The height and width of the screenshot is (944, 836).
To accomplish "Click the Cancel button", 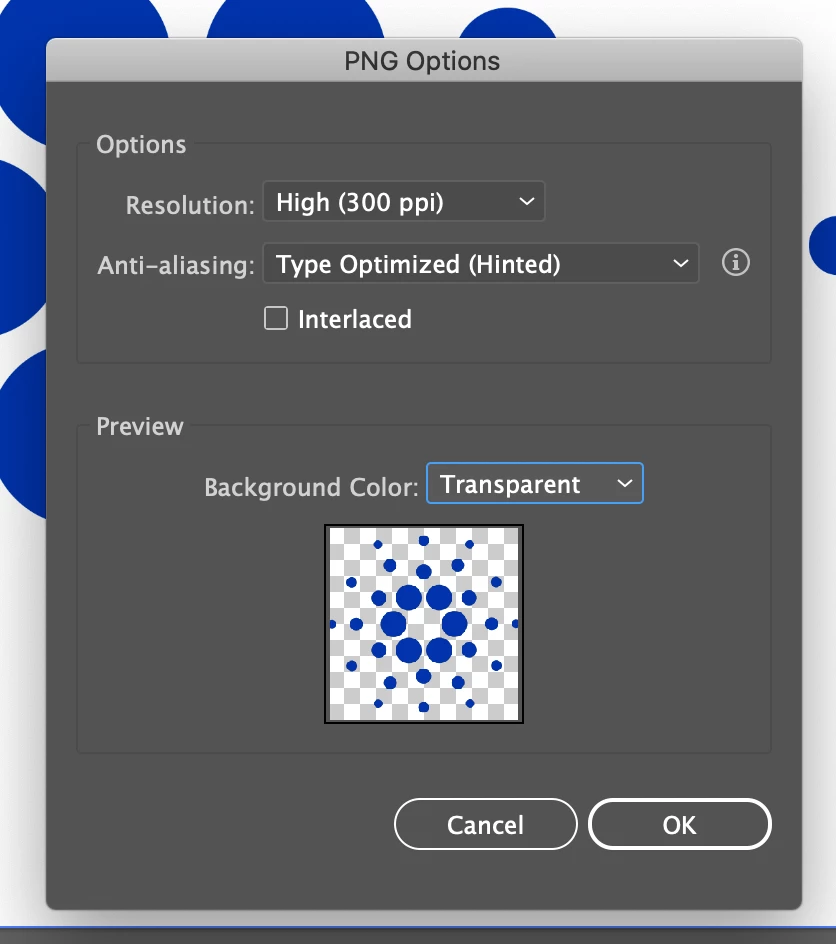I will [485, 824].
